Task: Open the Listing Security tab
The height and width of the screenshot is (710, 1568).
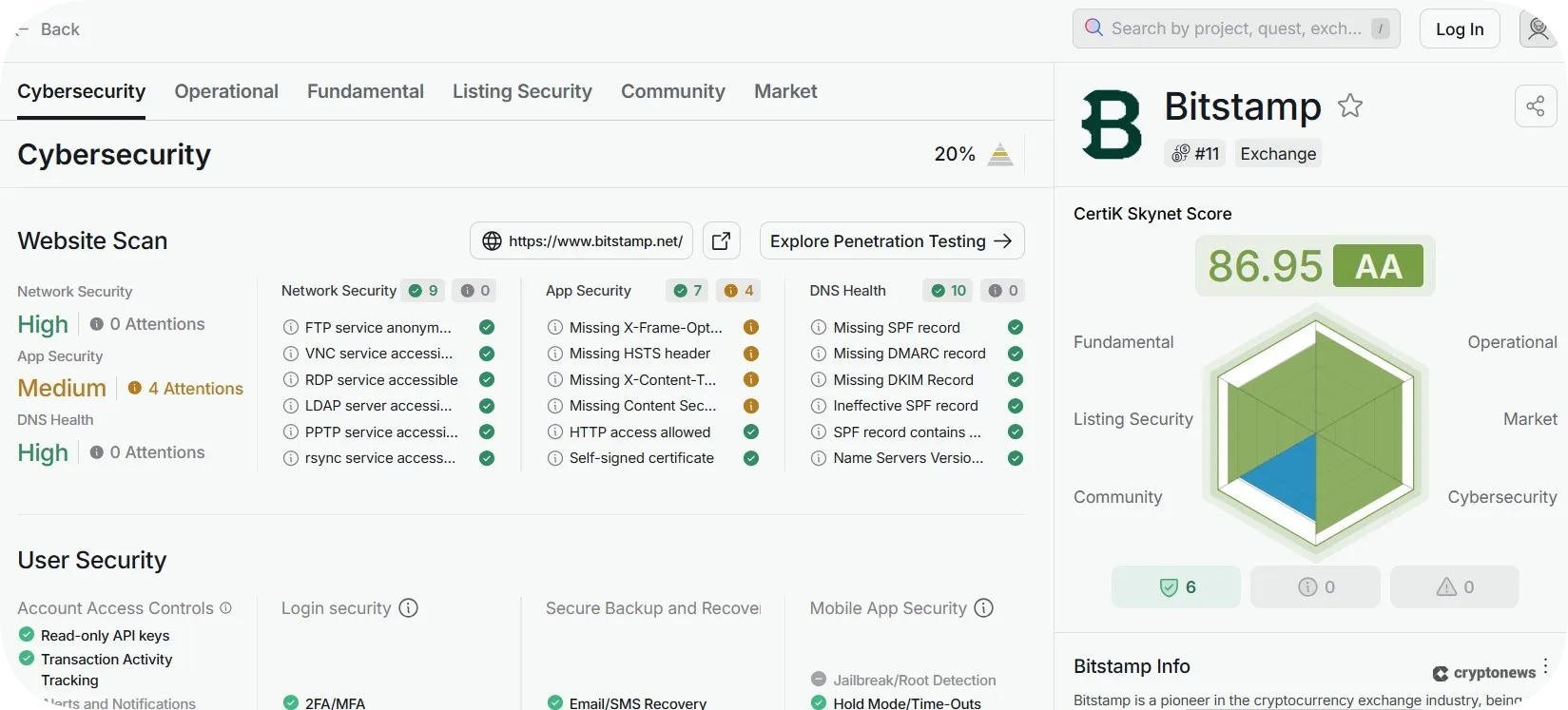Action: (522, 91)
